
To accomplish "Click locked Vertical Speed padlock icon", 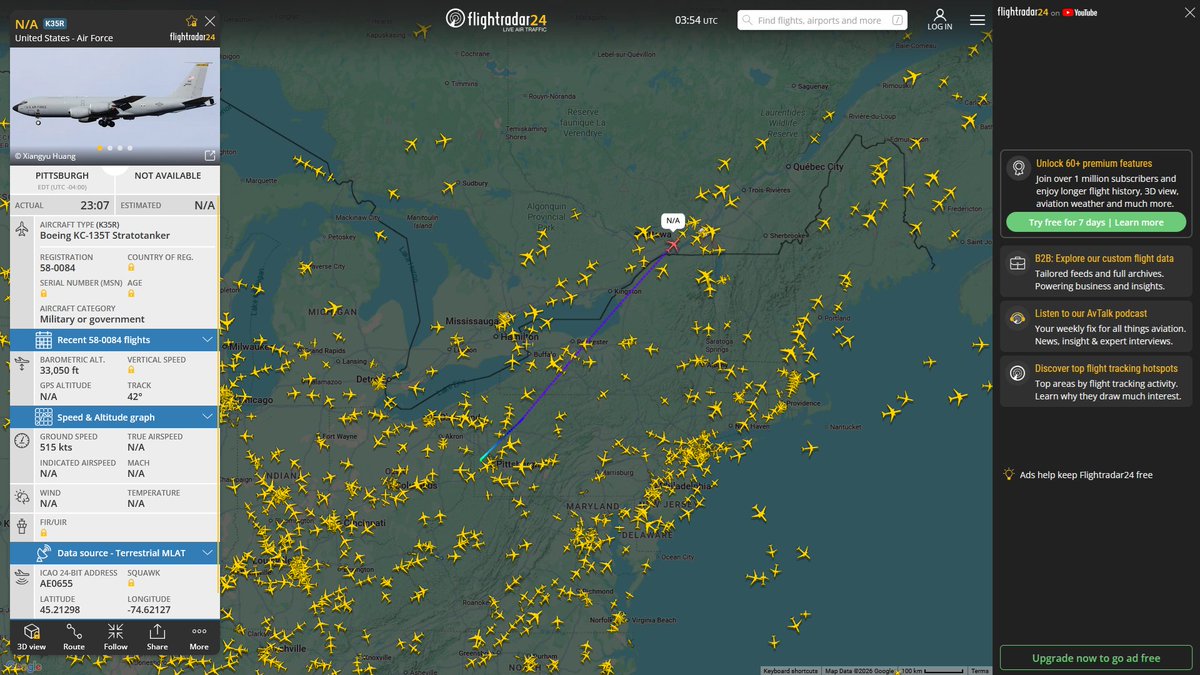I will [131, 371].
